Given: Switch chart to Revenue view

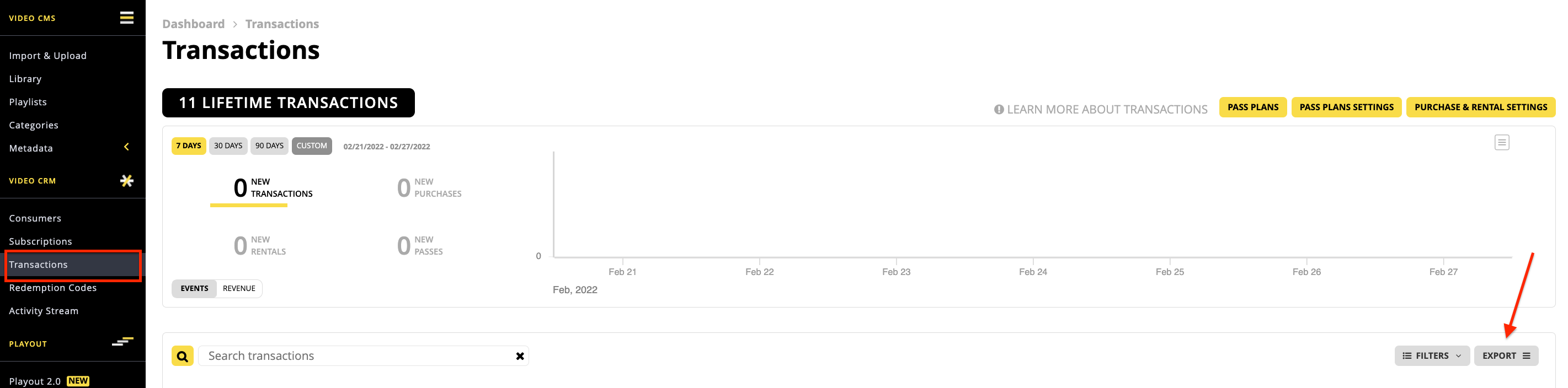Looking at the screenshot, I should [238, 288].
